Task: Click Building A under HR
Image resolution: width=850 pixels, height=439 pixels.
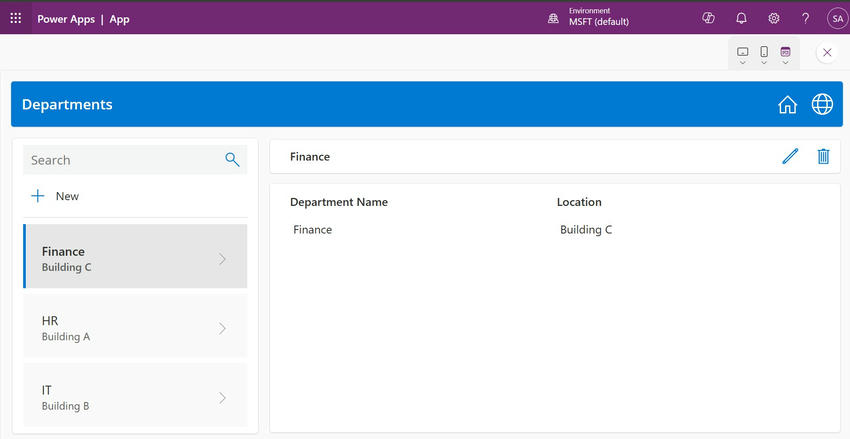Action: 66,337
